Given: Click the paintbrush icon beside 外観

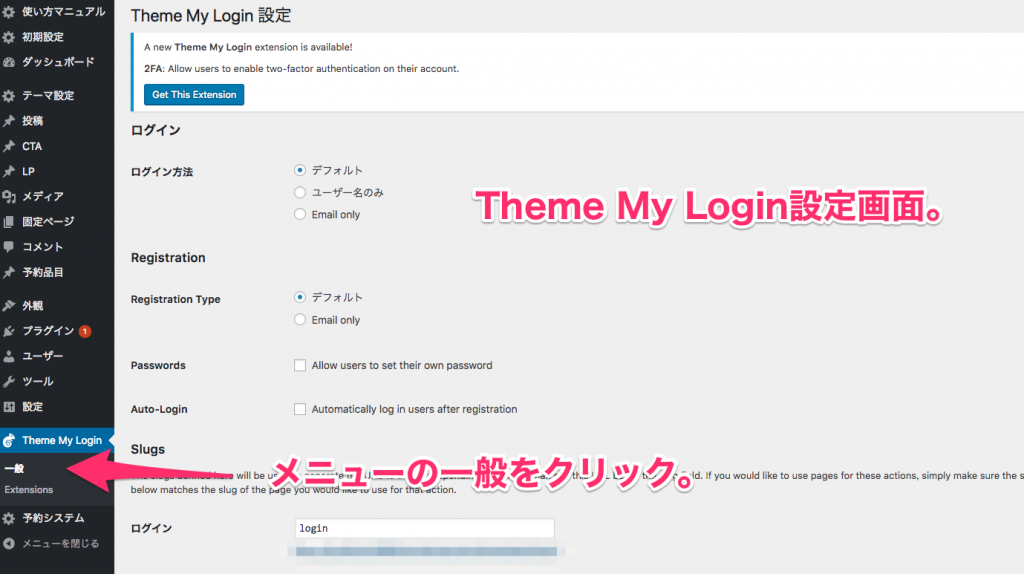Looking at the screenshot, I should coord(8,306).
